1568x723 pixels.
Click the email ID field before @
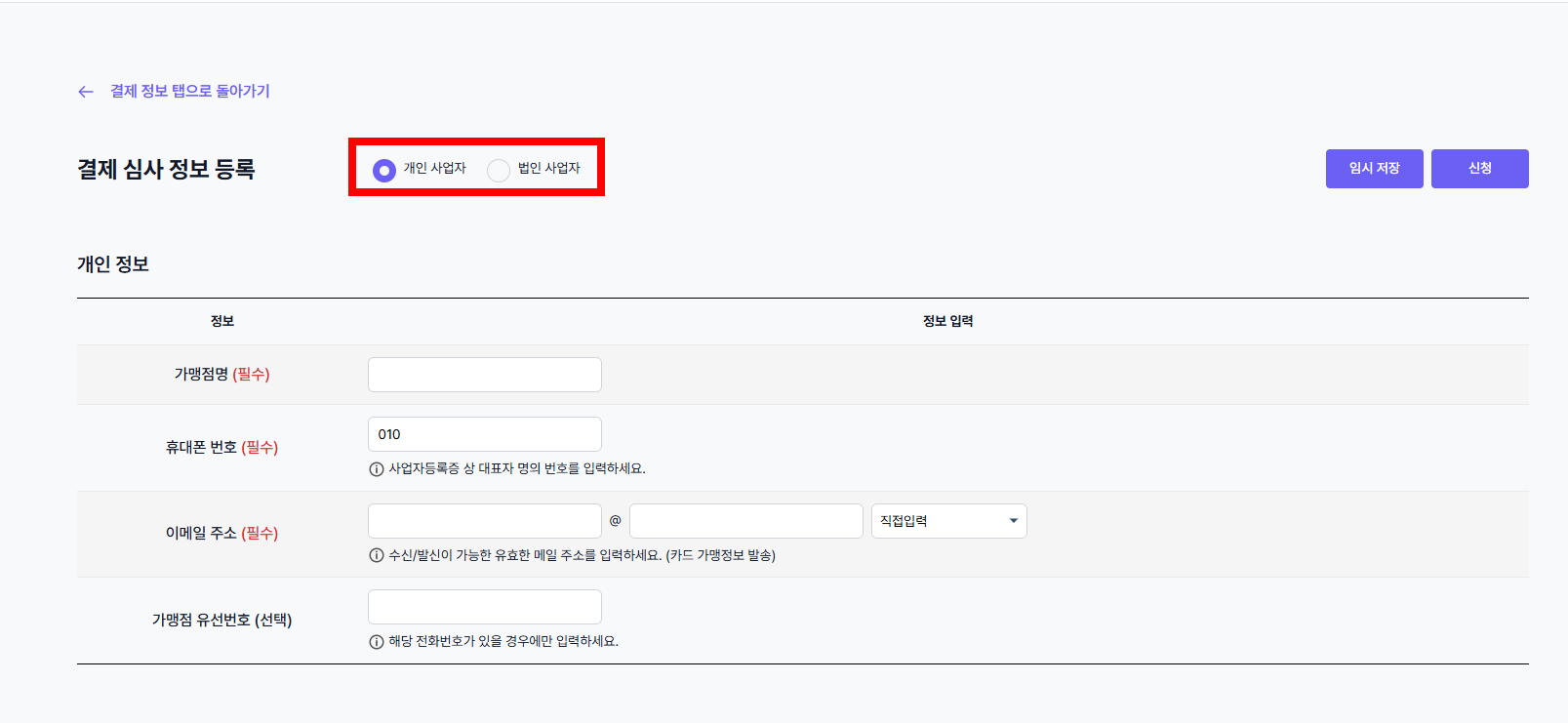[x=485, y=521]
